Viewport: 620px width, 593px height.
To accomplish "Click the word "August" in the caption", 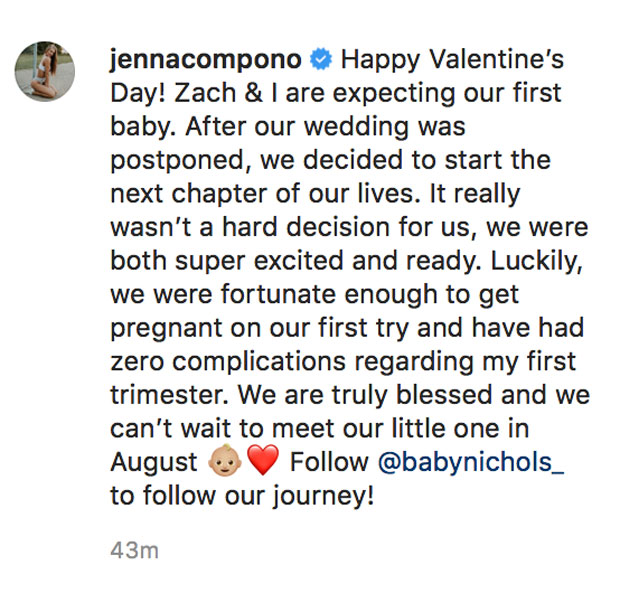I will (153, 463).
